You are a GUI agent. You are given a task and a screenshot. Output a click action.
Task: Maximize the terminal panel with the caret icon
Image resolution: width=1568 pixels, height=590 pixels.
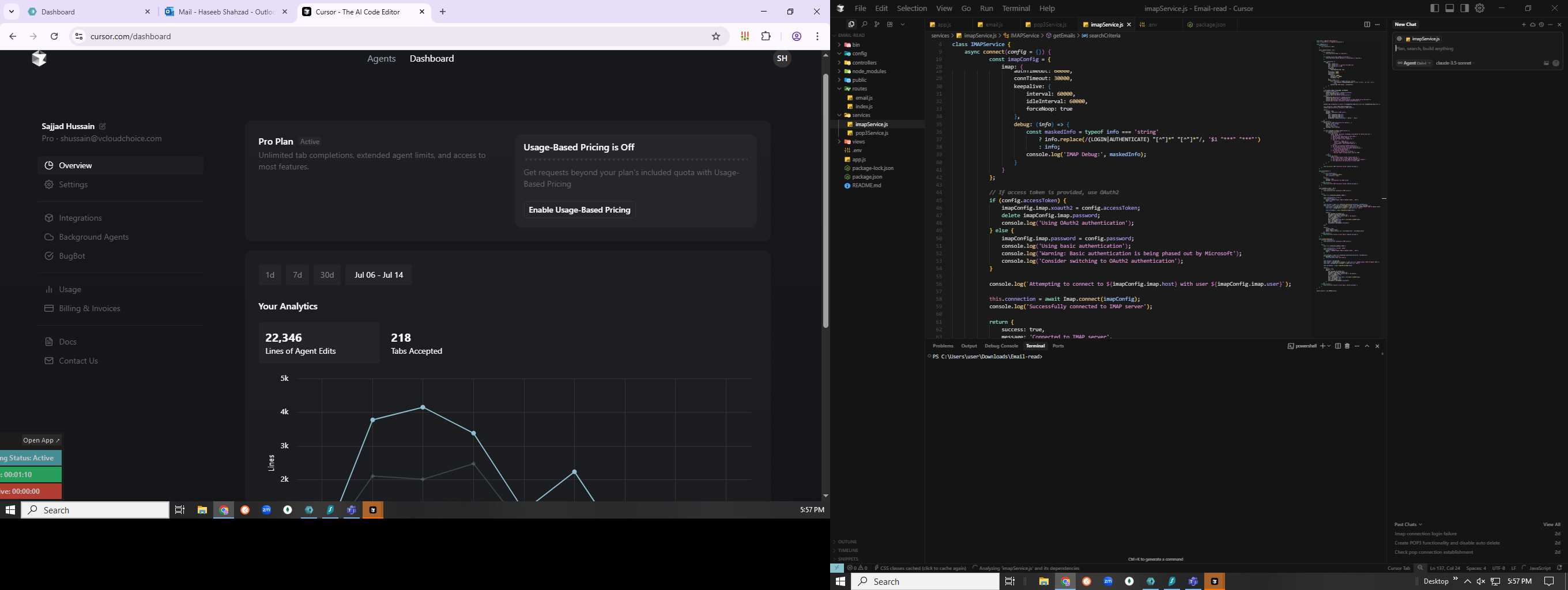coord(1367,346)
